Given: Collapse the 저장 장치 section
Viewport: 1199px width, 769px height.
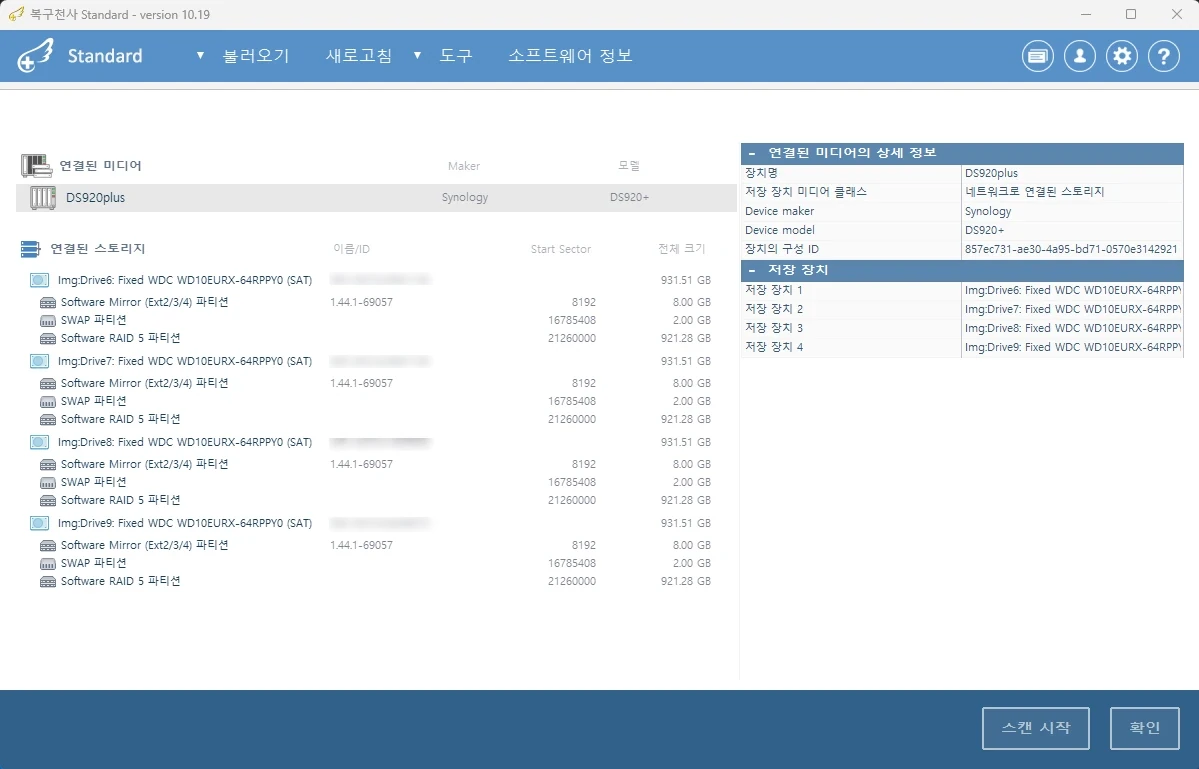Looking at the screenshot, I should coord(752,270).
